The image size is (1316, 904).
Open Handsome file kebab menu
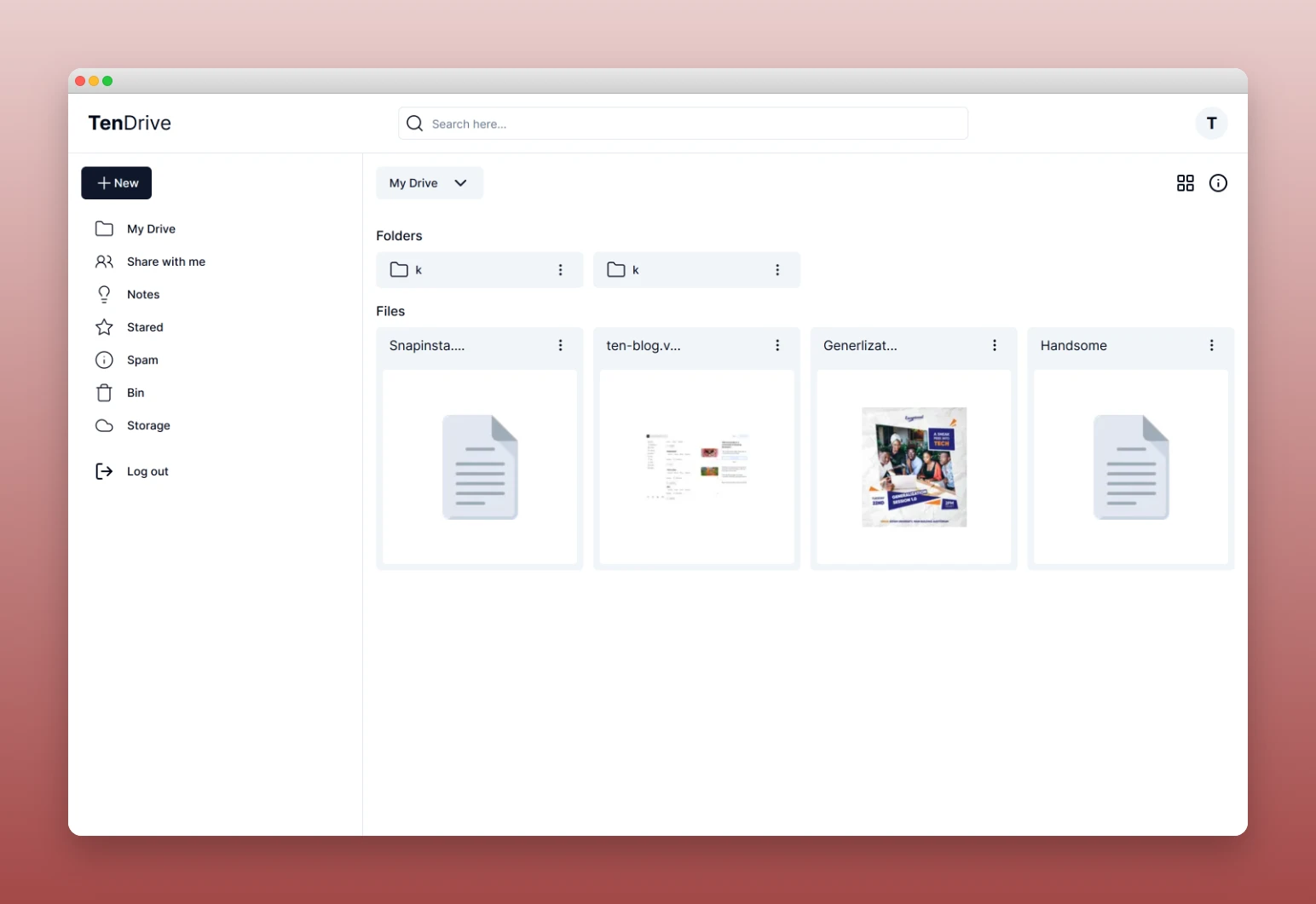(1211, 345)
